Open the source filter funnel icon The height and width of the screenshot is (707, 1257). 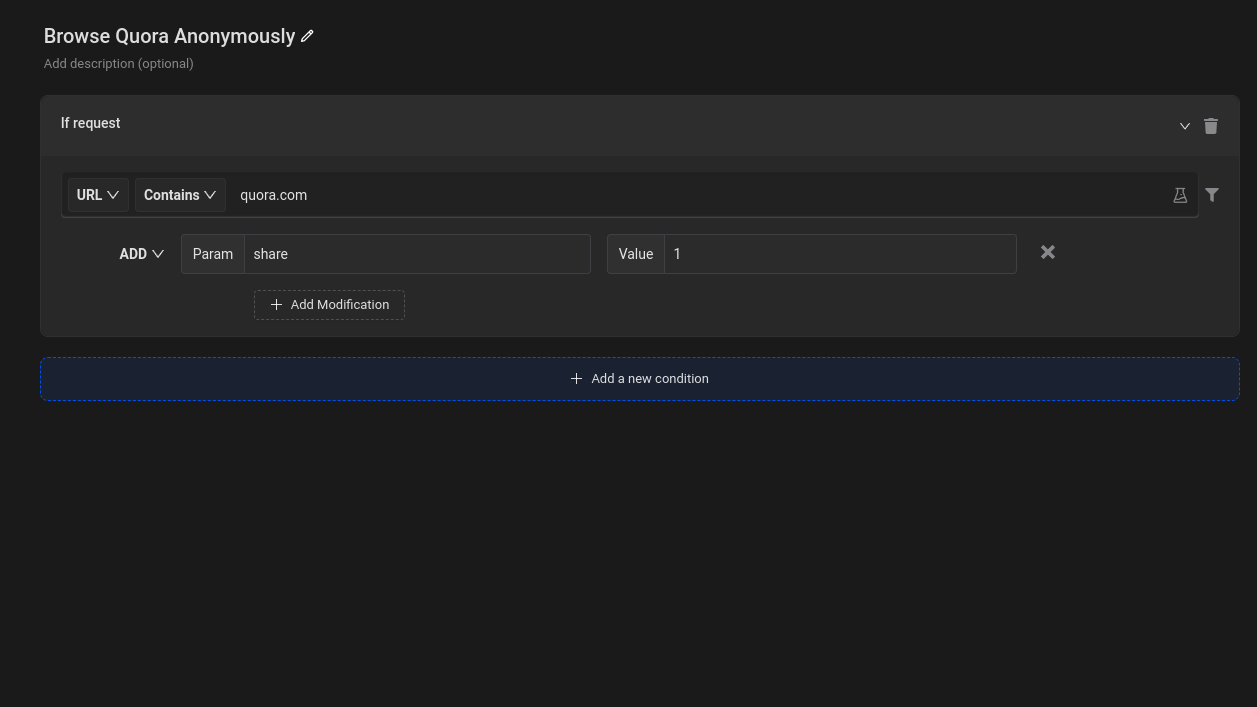coord(1212,195)
